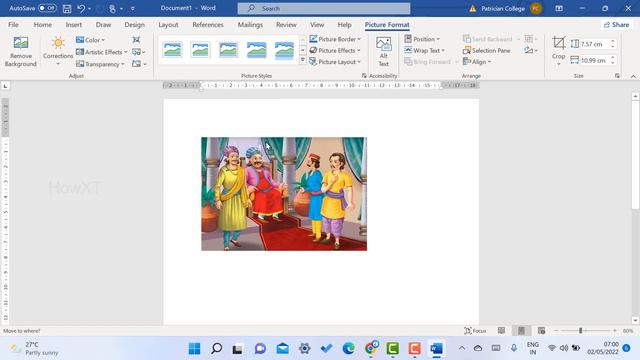Screen dimensions: 640x360
Task: Open Size dialog launcher
Action: pyautogui.click(x=617, y=76)
